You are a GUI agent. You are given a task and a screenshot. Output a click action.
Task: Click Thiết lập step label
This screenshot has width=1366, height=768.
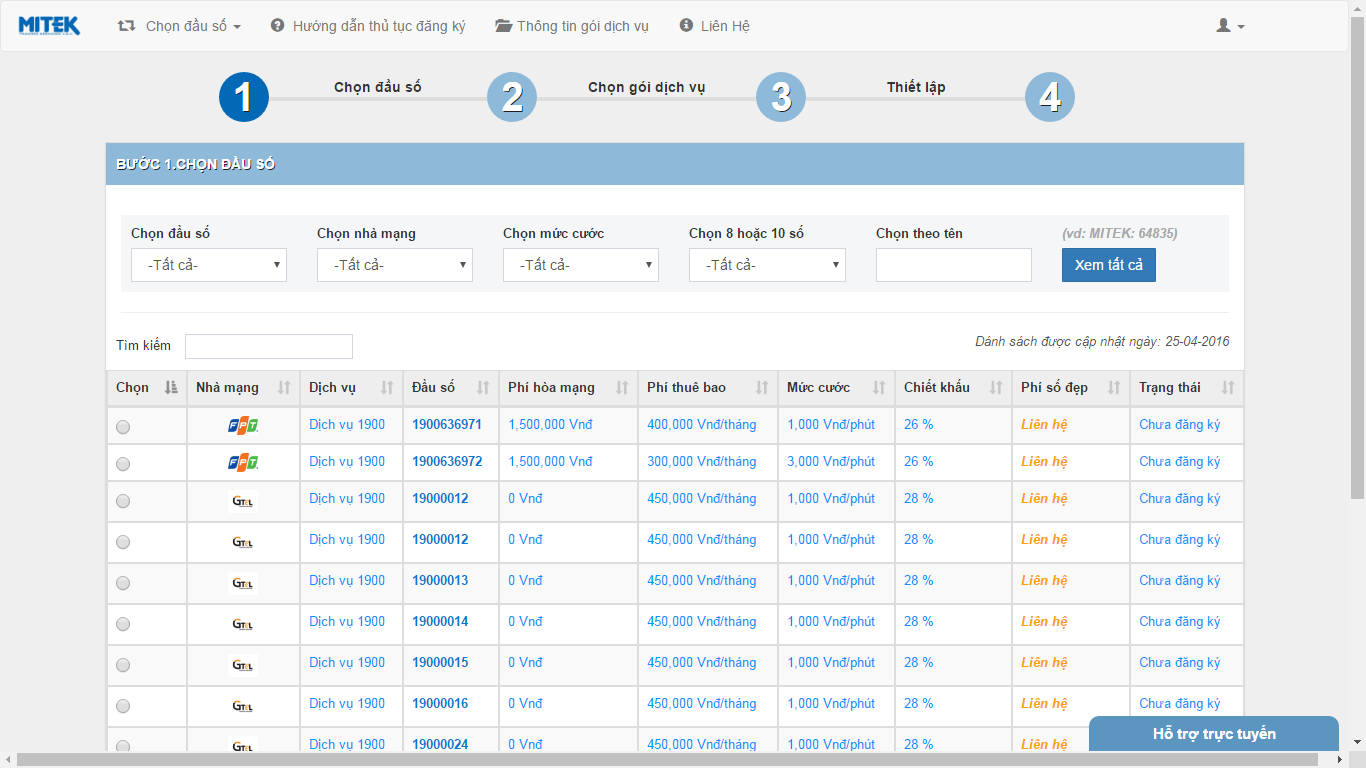pos(916,87)
